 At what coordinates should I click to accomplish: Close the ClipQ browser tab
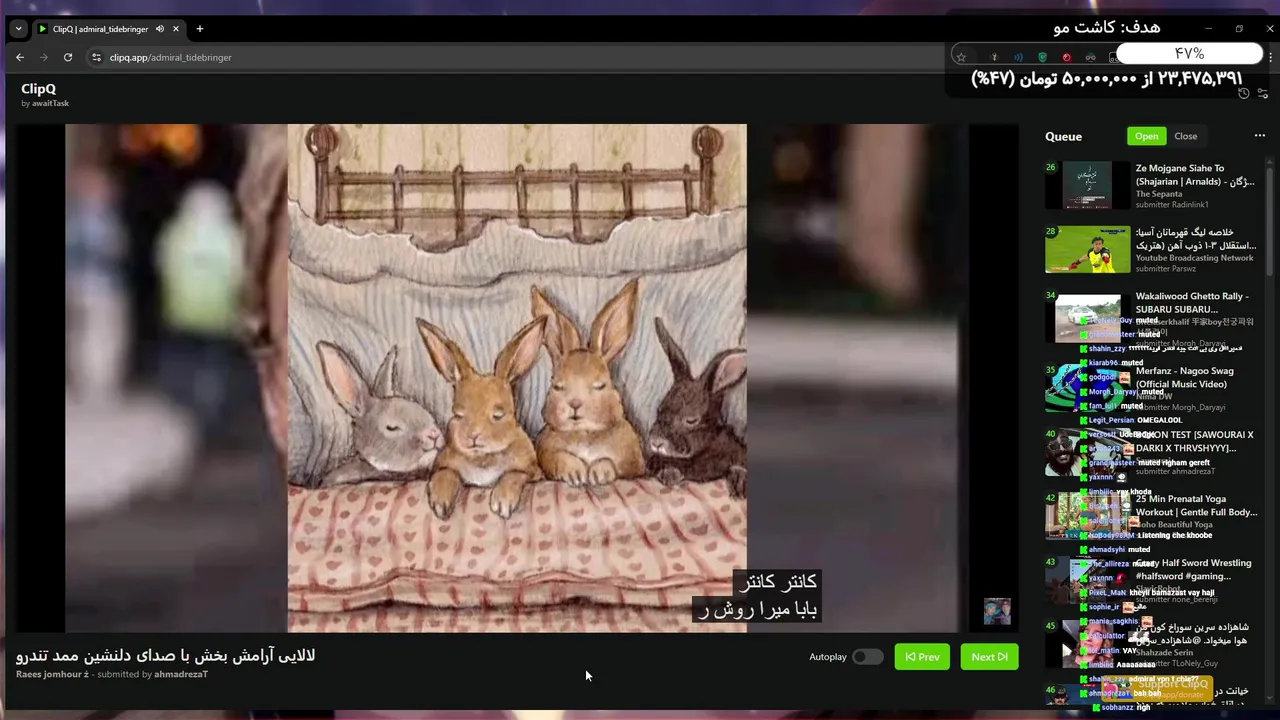pyautogui.click(x=176, y=29)
